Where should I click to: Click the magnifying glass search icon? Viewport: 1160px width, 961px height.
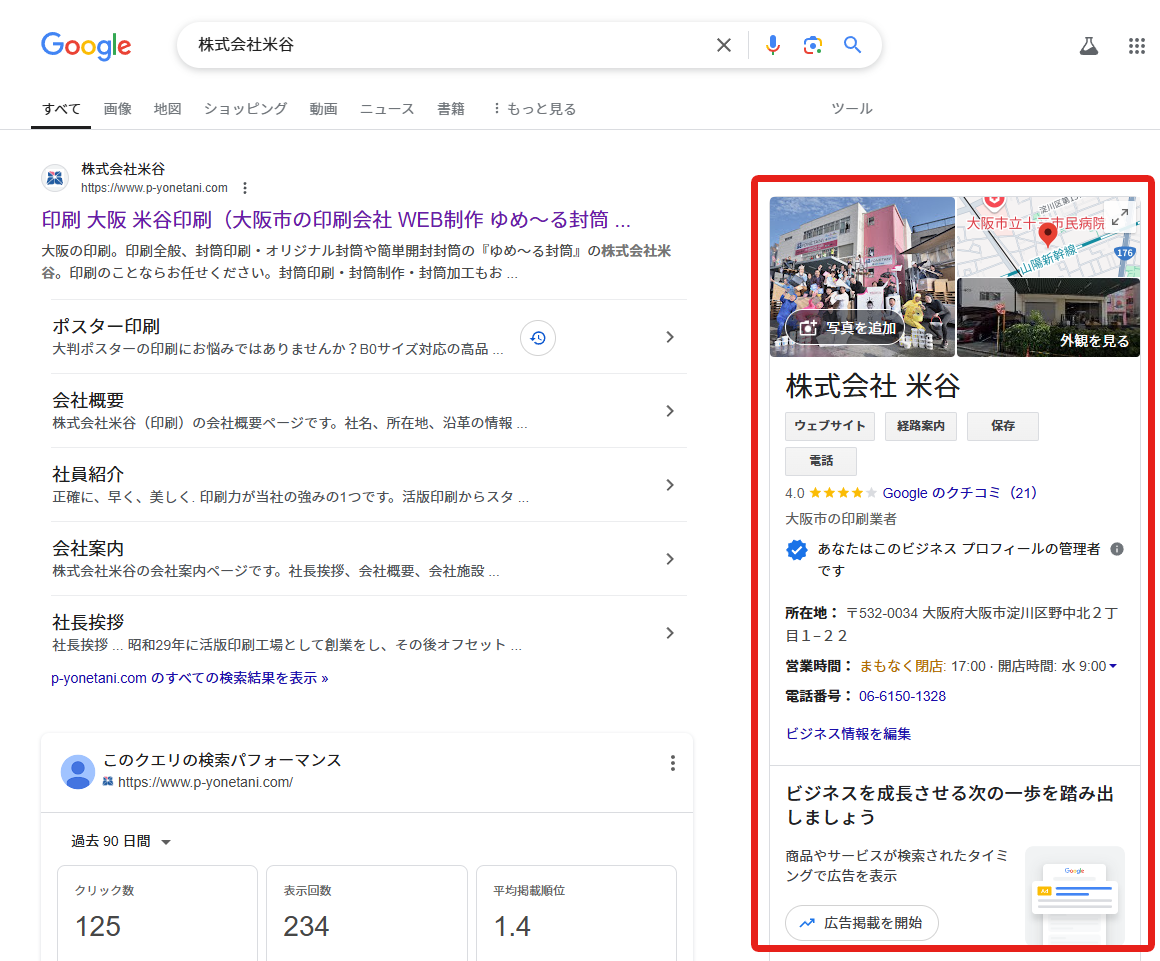tap(852, 45)
